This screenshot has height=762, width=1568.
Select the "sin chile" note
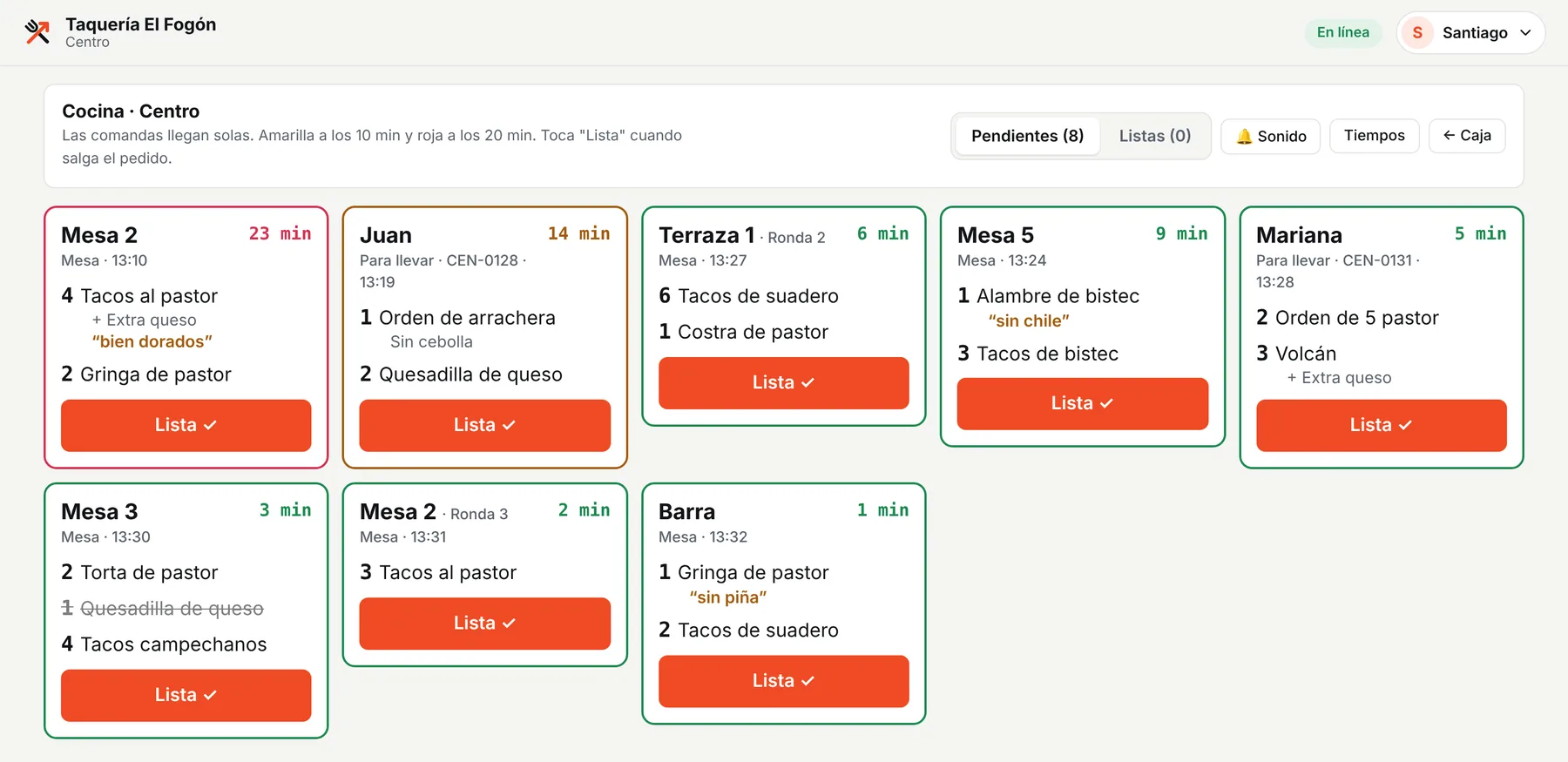1029,320
